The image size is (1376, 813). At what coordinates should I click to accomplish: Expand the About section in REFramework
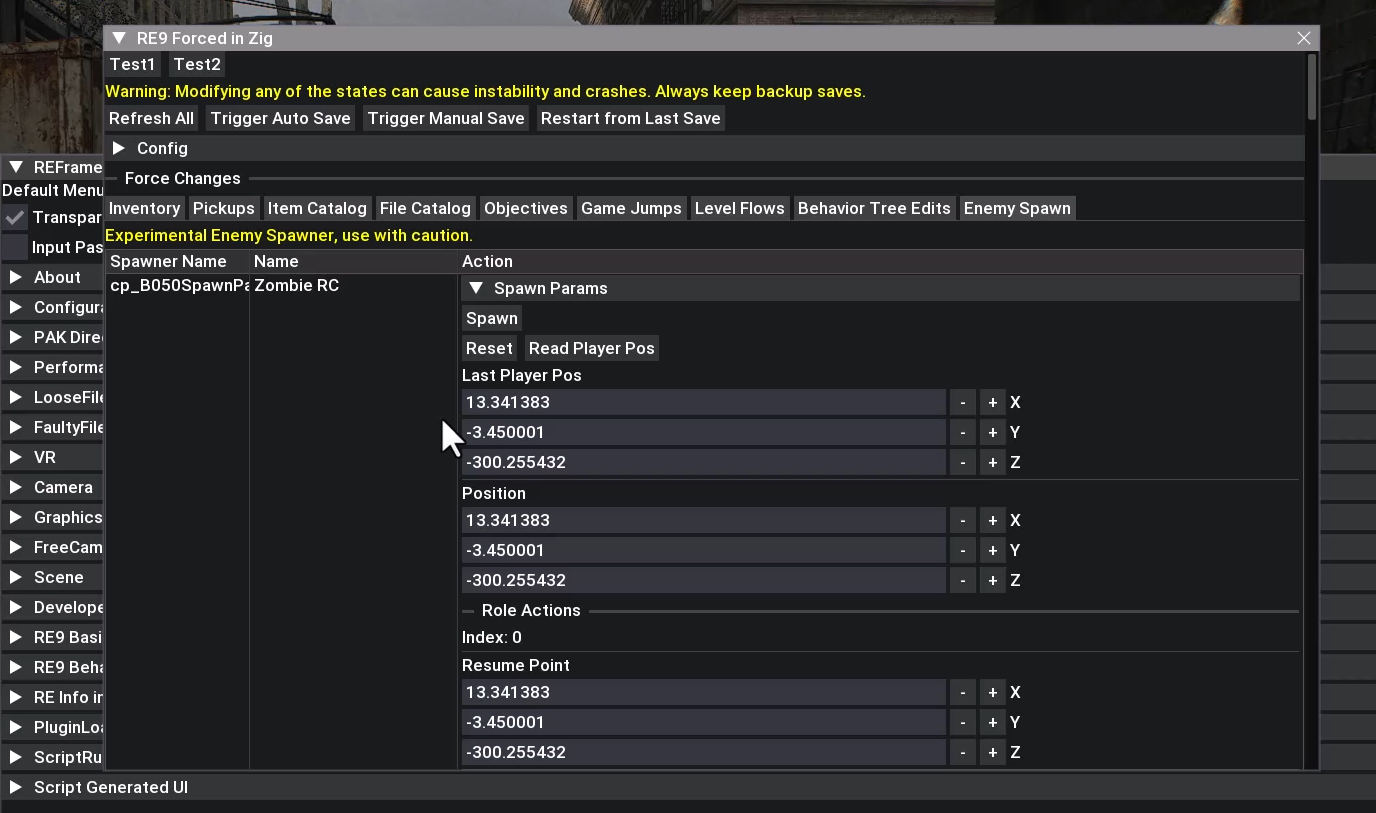pyautogui.click(x=52, y=277)
